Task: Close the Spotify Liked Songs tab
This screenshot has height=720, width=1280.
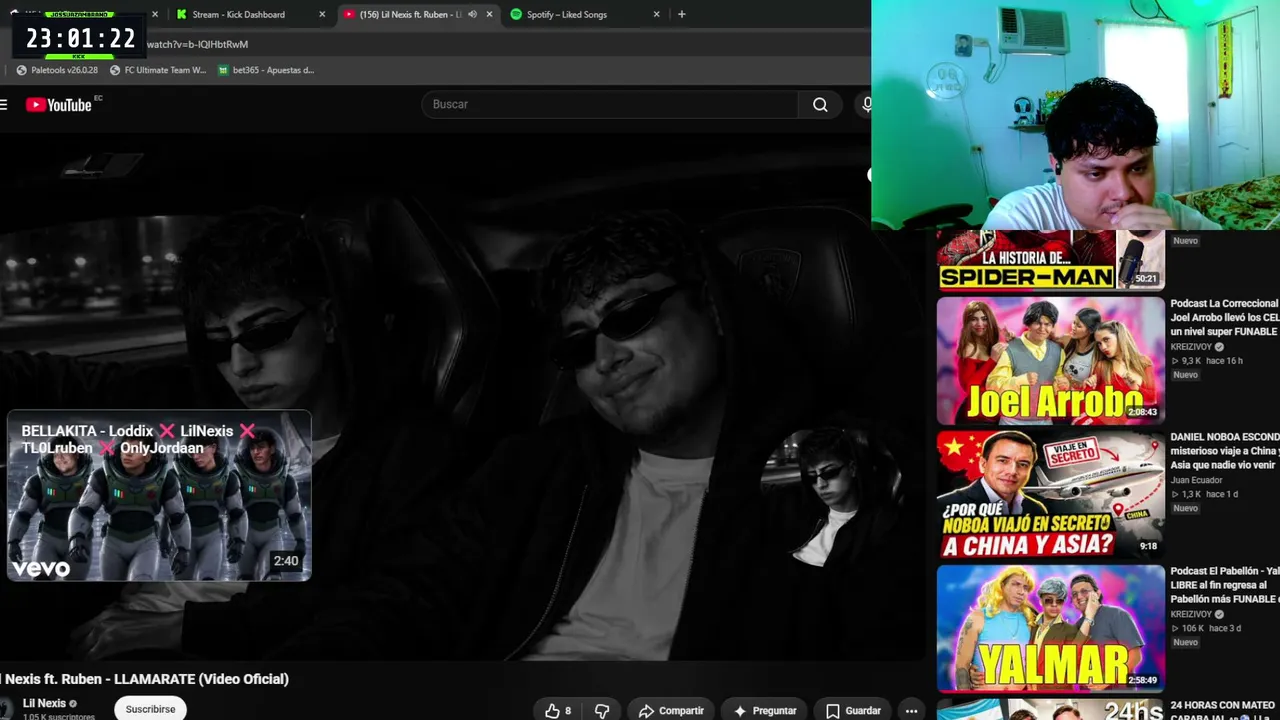Action: (656, 14)
